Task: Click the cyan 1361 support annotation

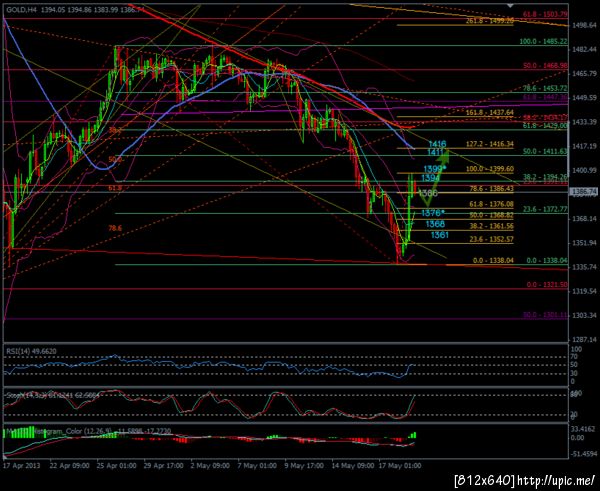Action: [x=439, y=235]
